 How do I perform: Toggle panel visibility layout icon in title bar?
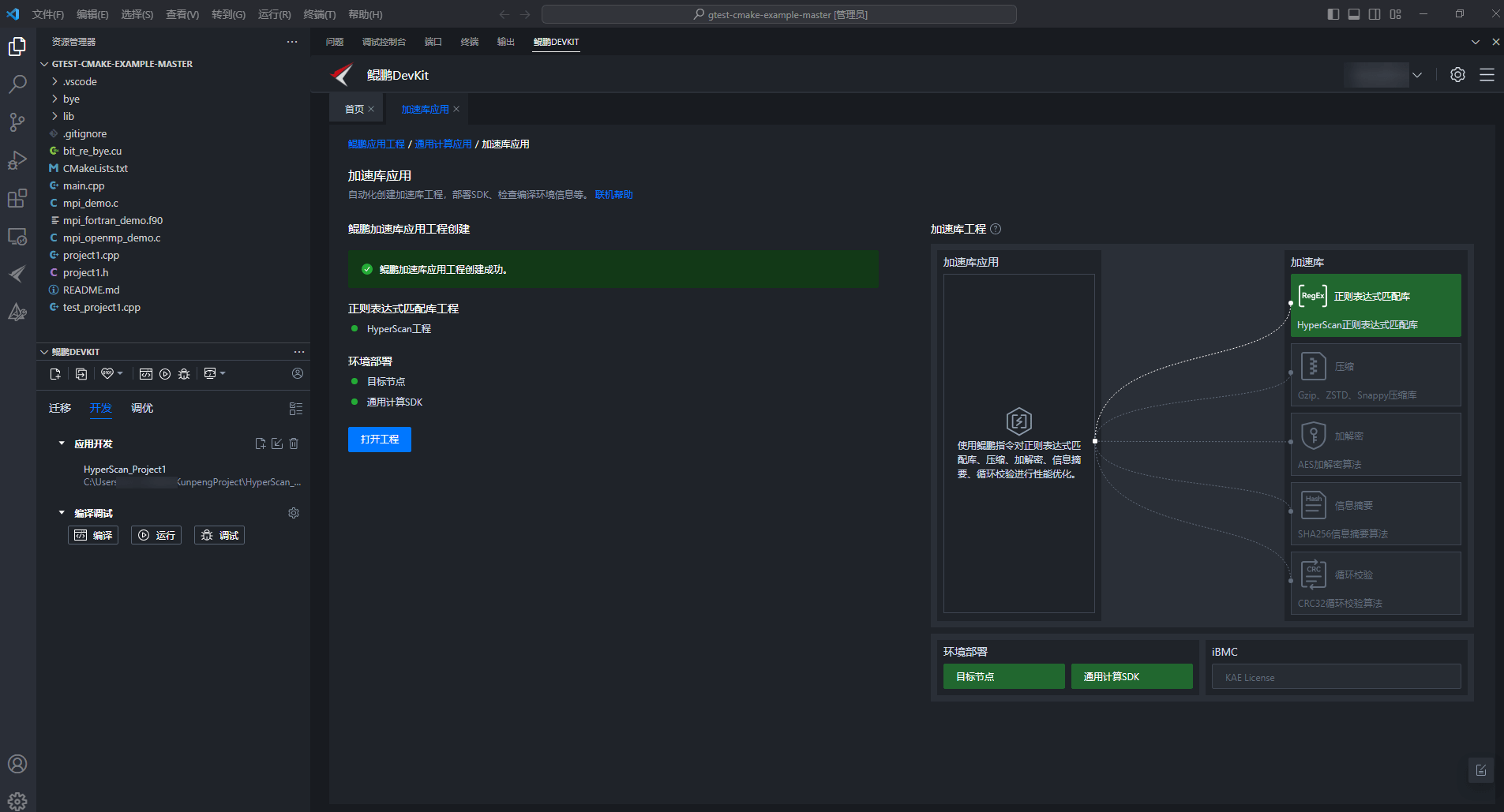1354,14
